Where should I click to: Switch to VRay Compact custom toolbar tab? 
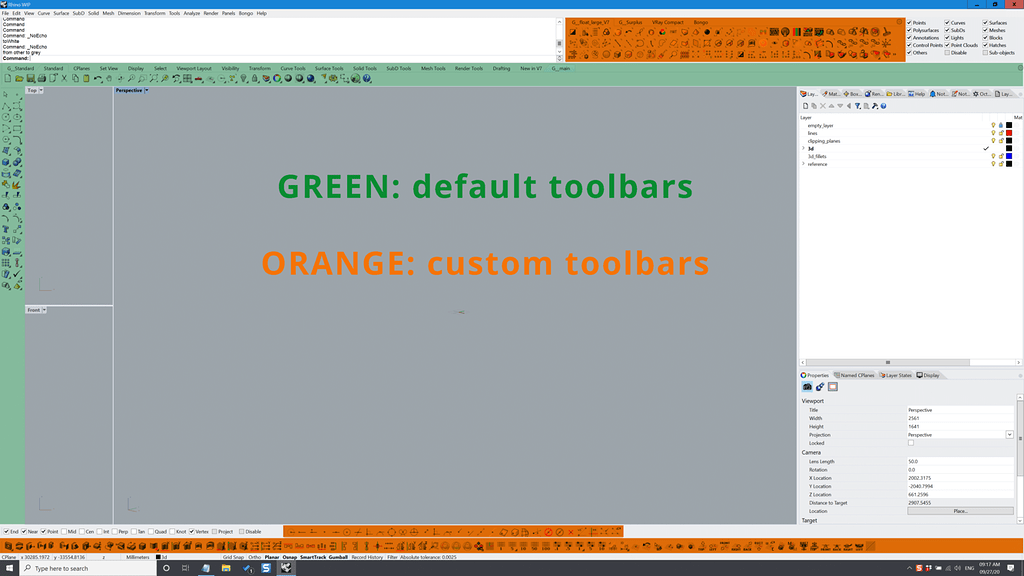point(667,22)
